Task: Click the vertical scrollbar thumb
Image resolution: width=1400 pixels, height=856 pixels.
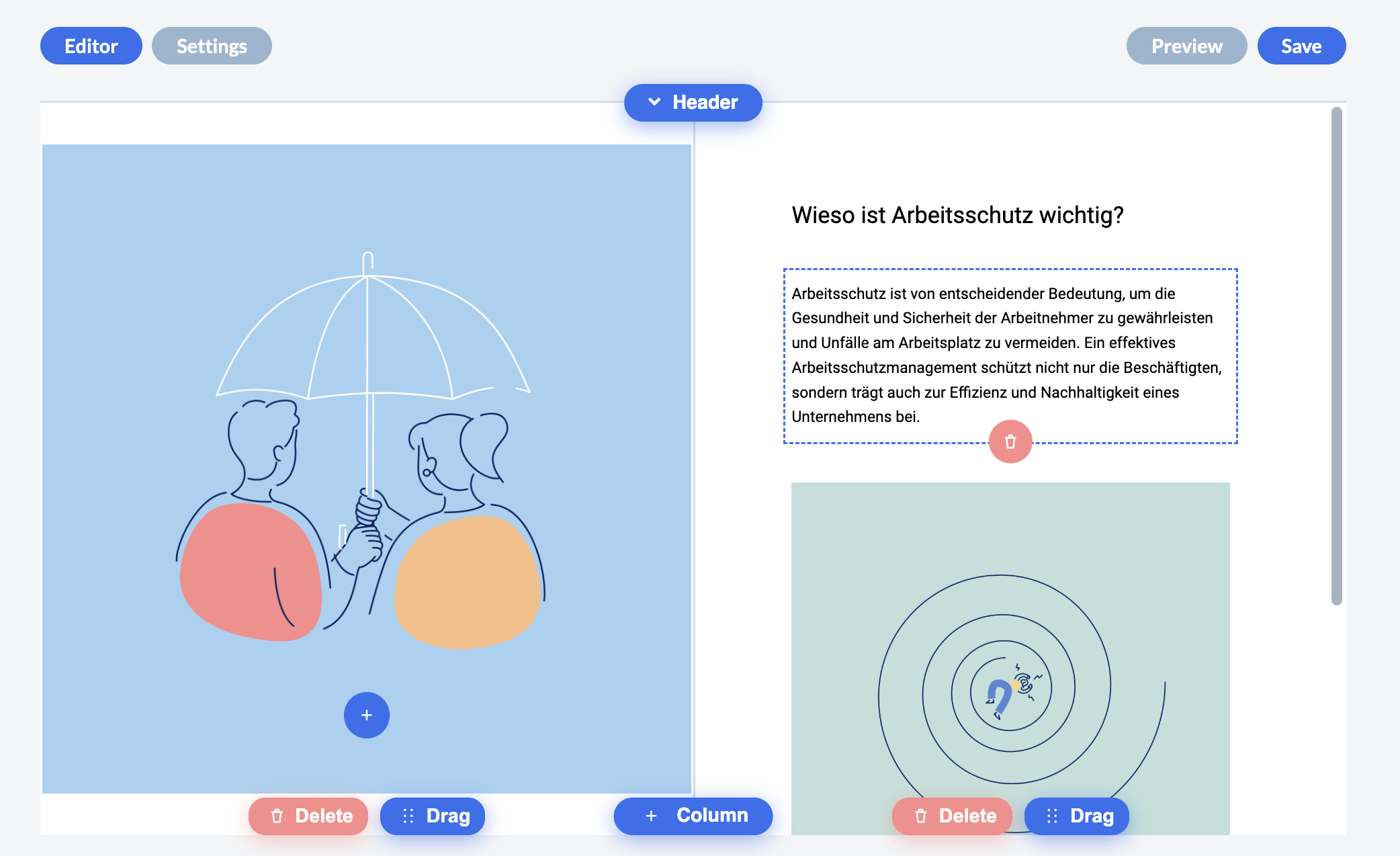Action: [1336, 356]
